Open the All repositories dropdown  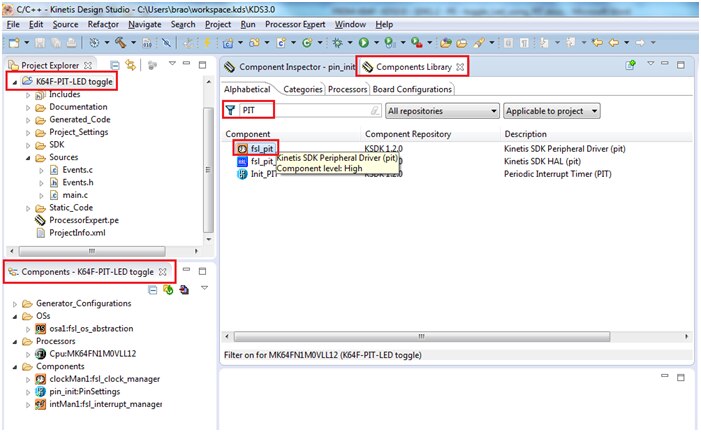click(442, 111)
